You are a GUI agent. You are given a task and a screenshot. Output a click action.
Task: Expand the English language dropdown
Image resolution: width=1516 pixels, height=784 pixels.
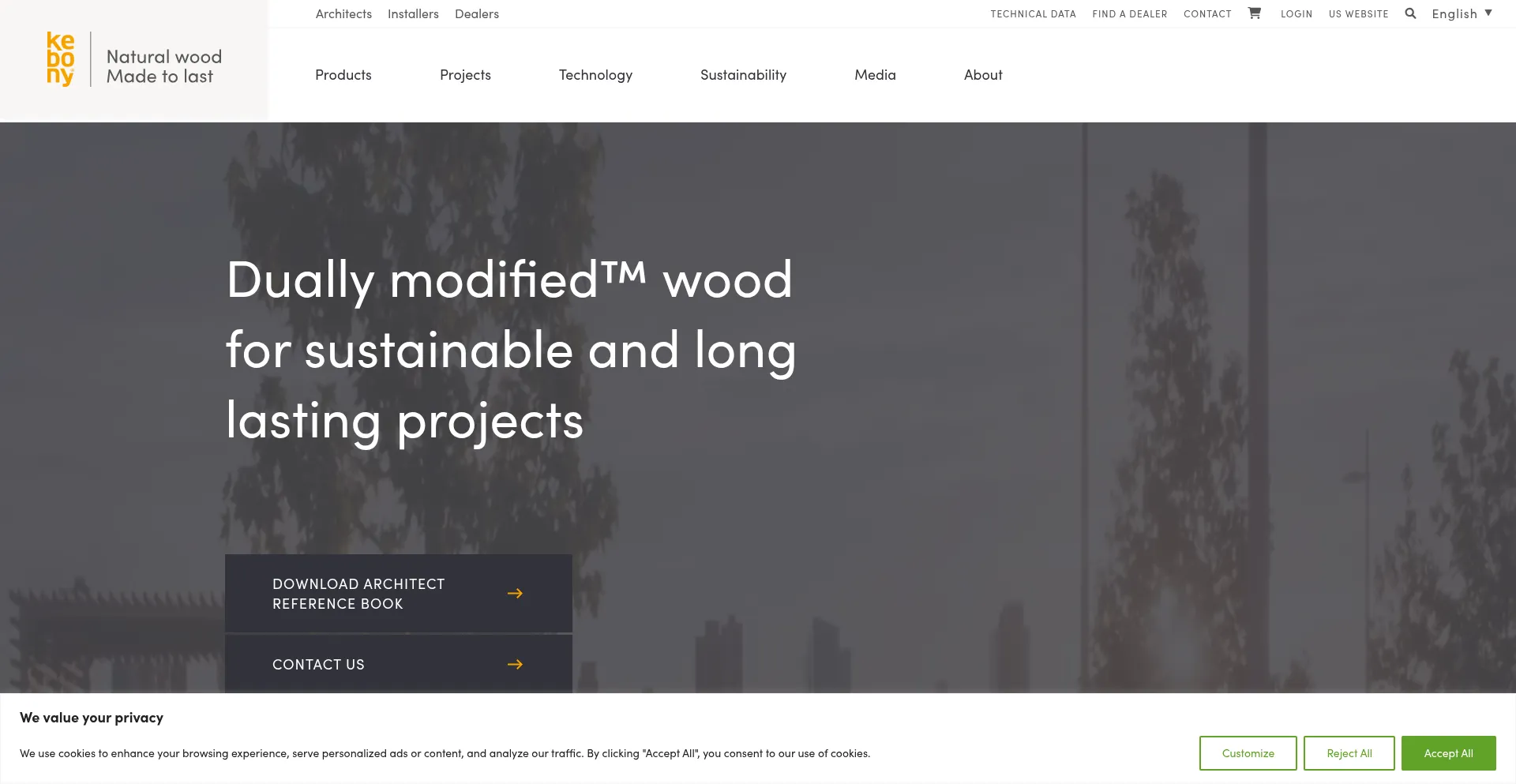click(1462, 13)
